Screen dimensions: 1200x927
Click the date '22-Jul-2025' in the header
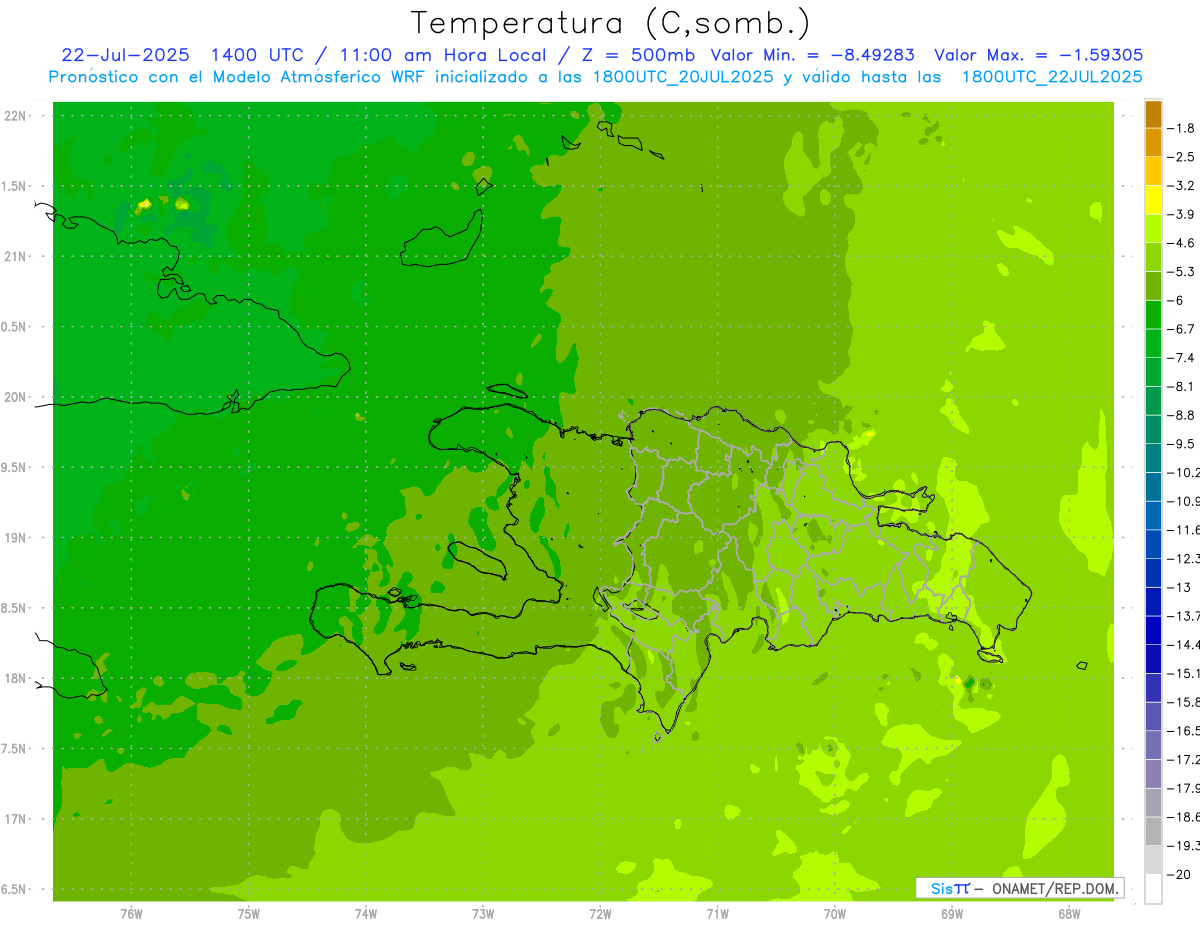(125, 55)
